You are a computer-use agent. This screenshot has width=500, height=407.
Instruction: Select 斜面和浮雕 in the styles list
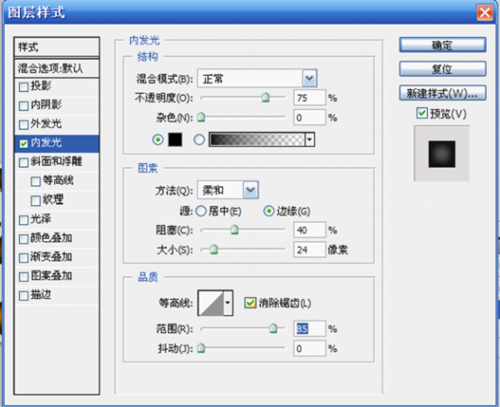tap(57, 162)
